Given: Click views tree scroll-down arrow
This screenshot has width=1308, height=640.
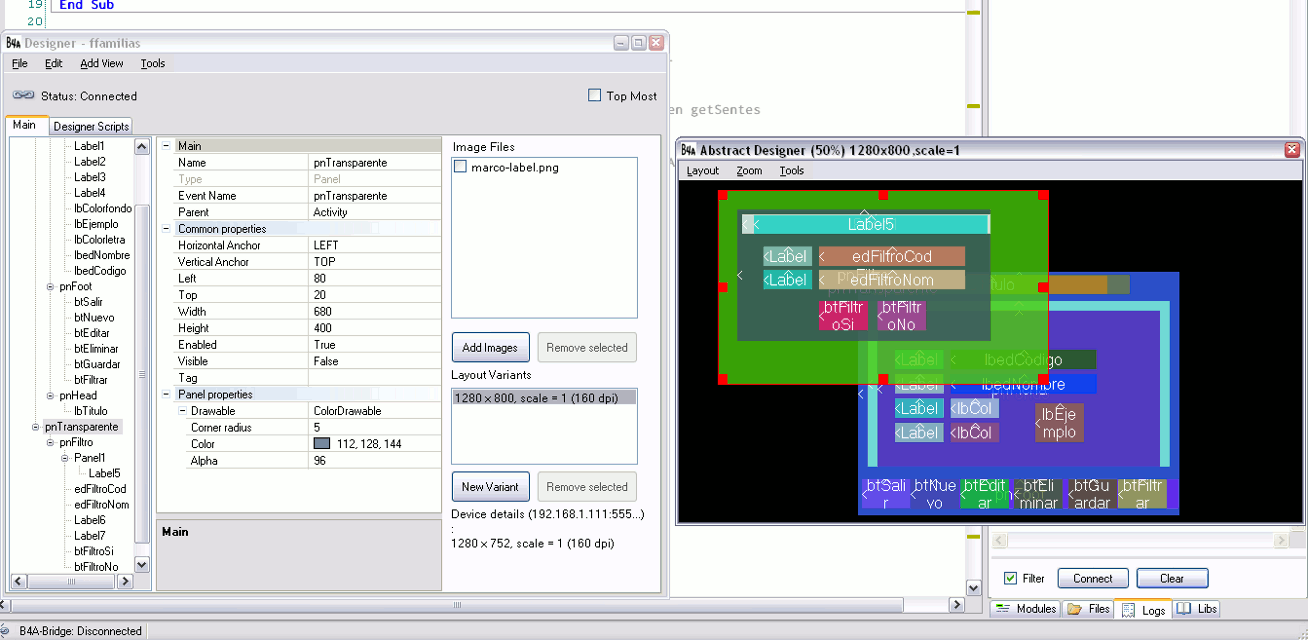Looking at the screenshot, I should [x=141, y=564].
